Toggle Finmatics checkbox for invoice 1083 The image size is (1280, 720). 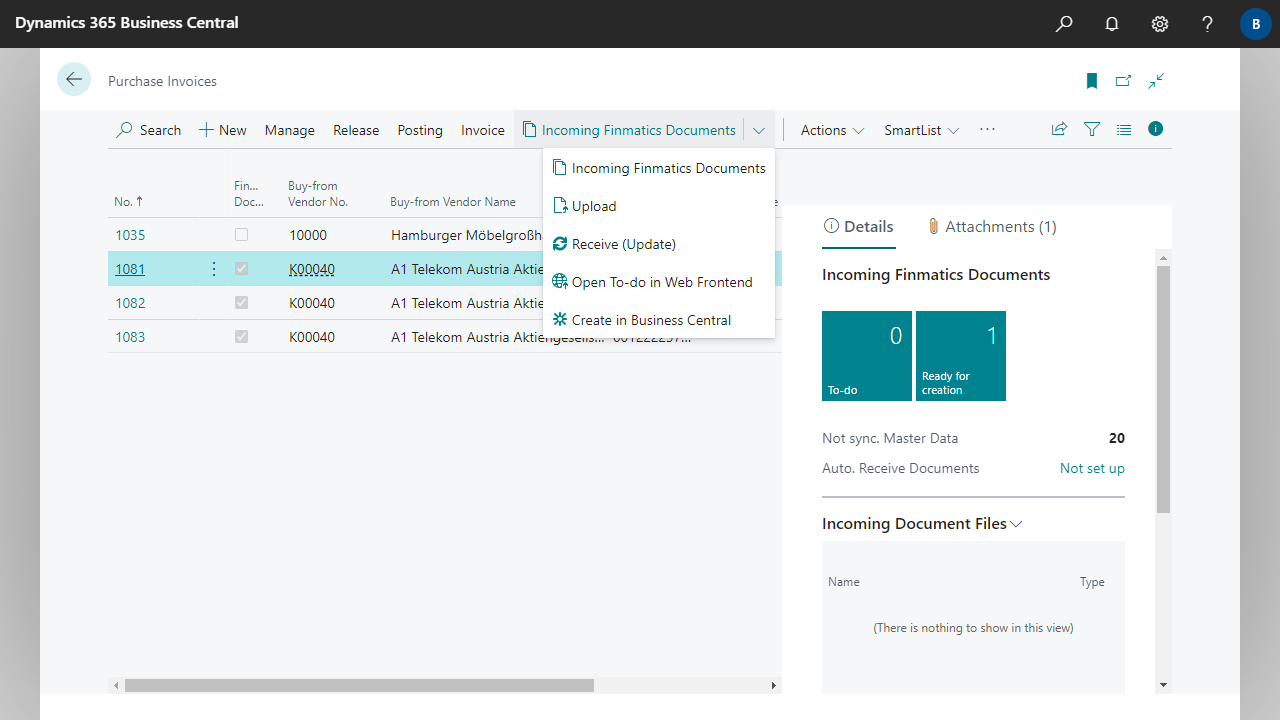pyautogui.click(x=241, y=337)
